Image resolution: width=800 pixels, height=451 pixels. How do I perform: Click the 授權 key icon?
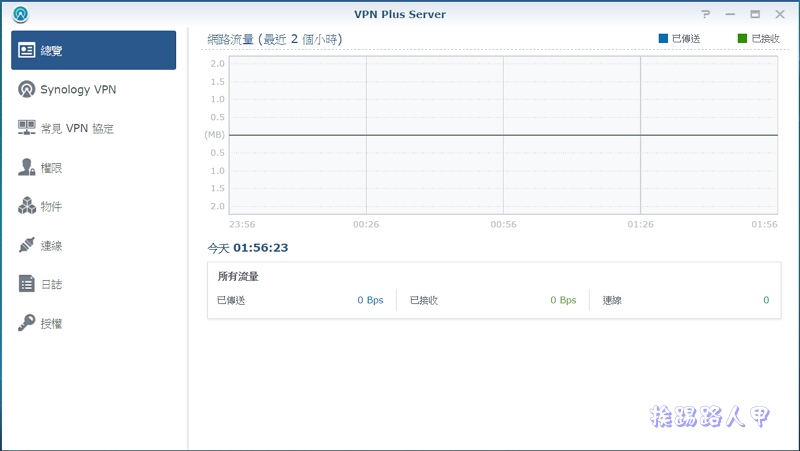27,322
